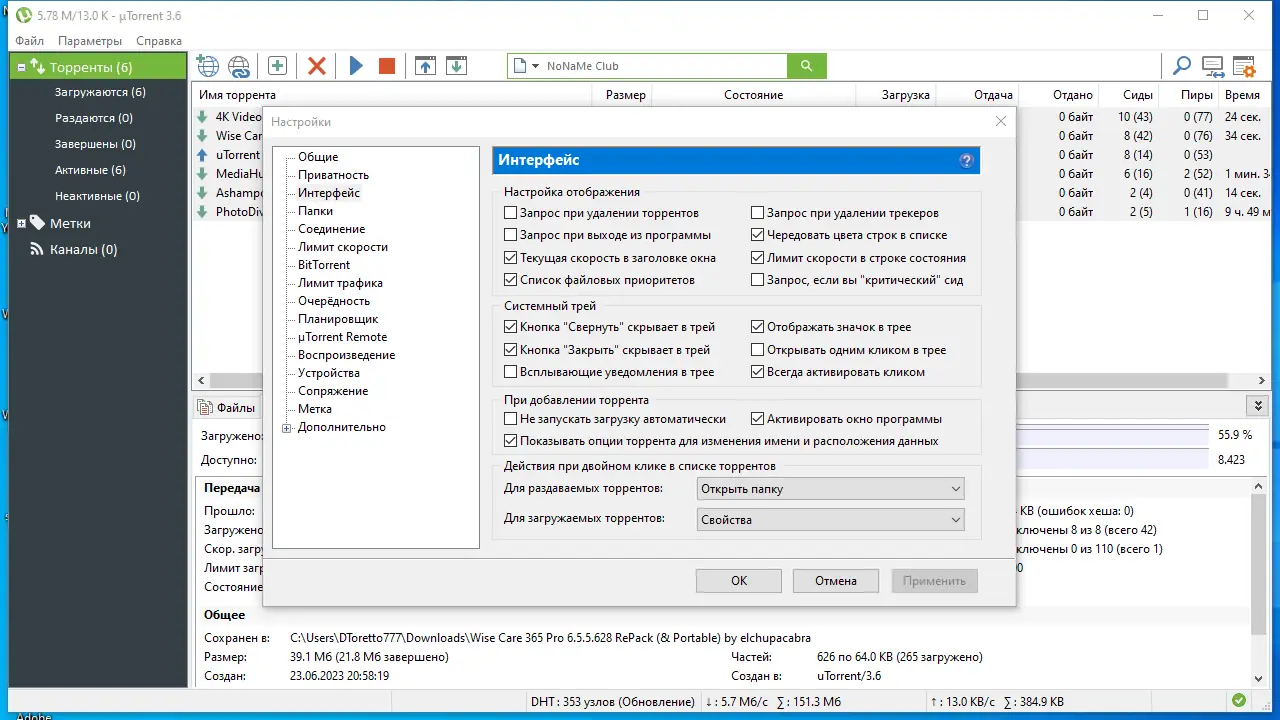Click the Загружено 55.9 % progress bar

click(1111, 435)
